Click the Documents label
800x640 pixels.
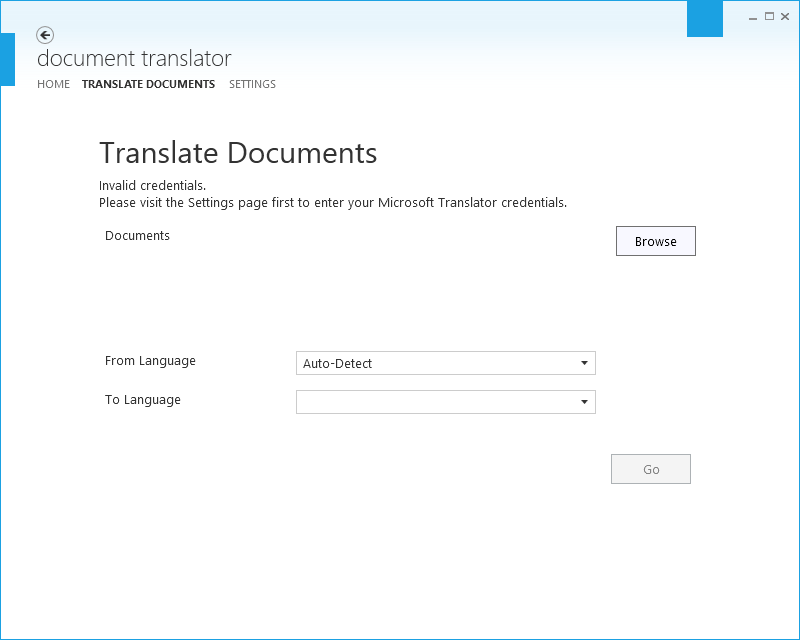(x=137, y=236)
